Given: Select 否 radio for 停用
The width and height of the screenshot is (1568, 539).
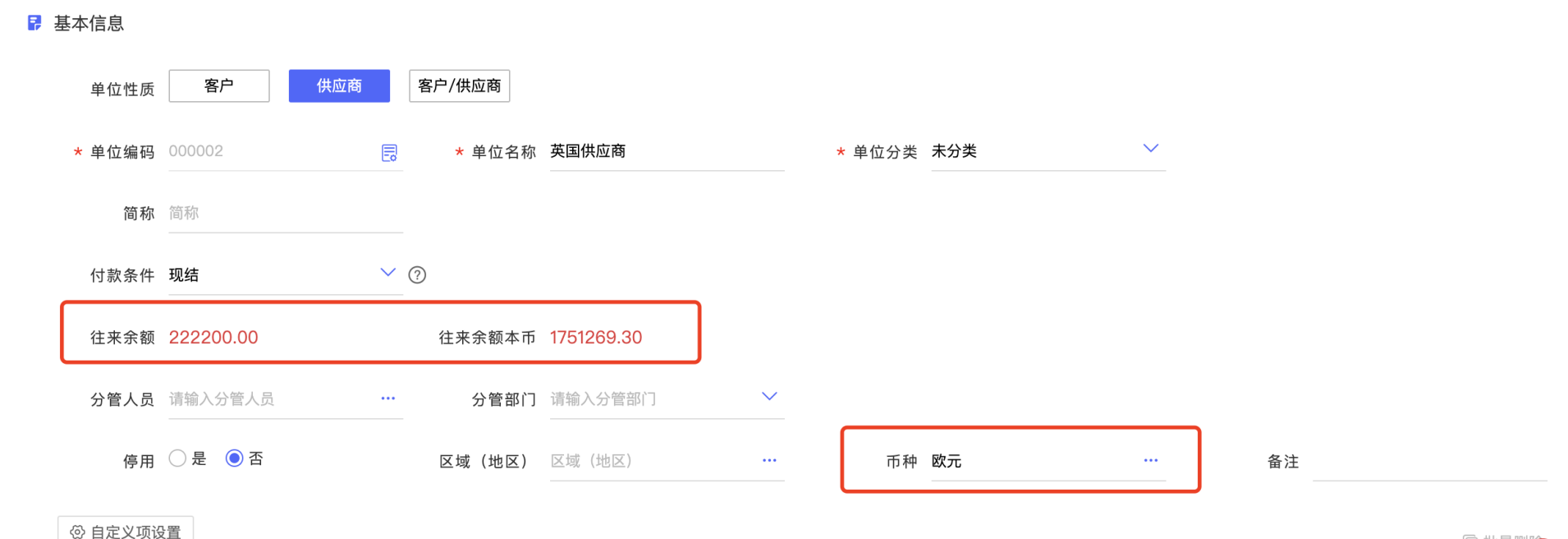Looking at the screenshot, I should pos(235,458).
